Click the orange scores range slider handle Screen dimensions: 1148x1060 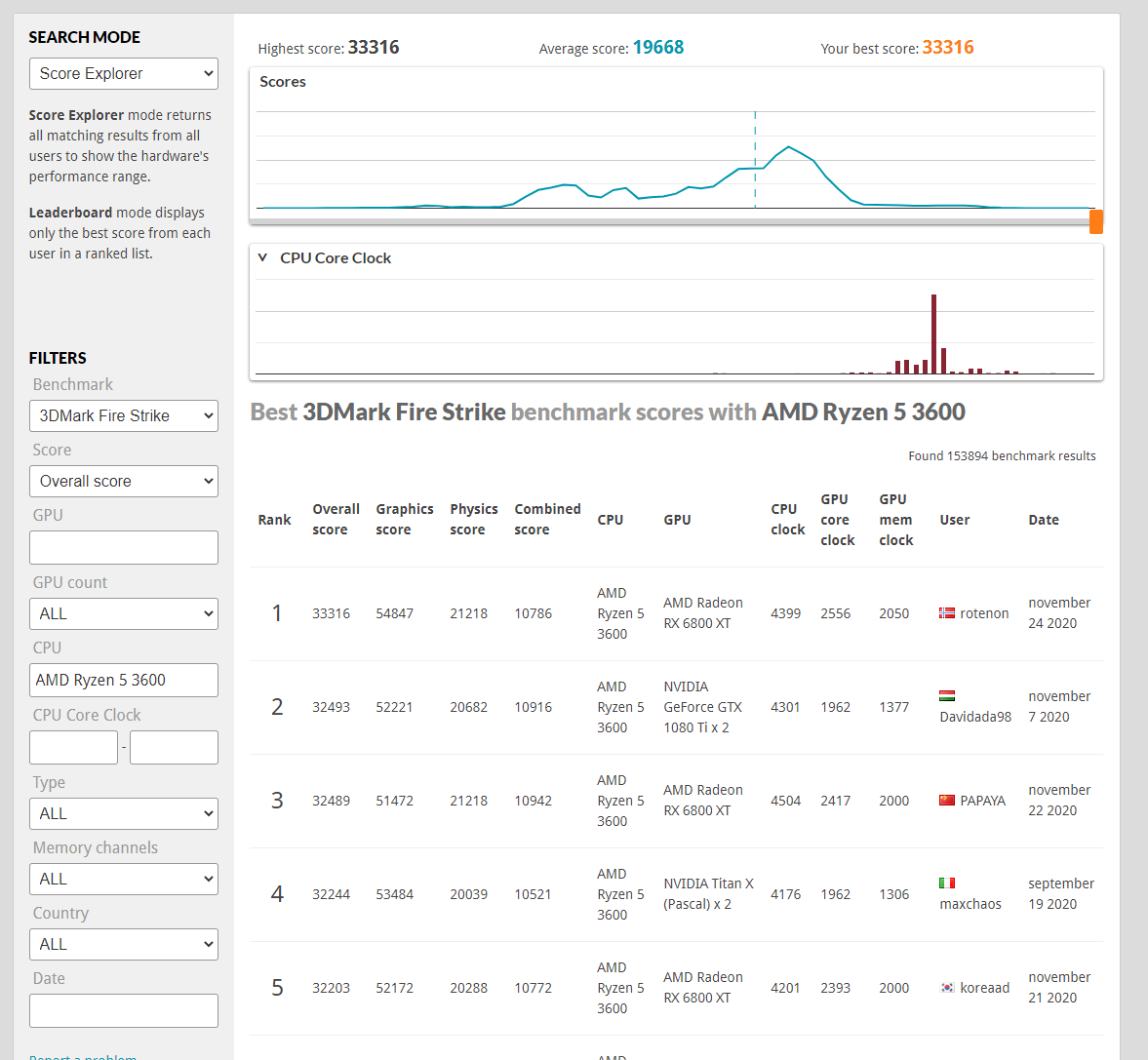(1096, 221)
